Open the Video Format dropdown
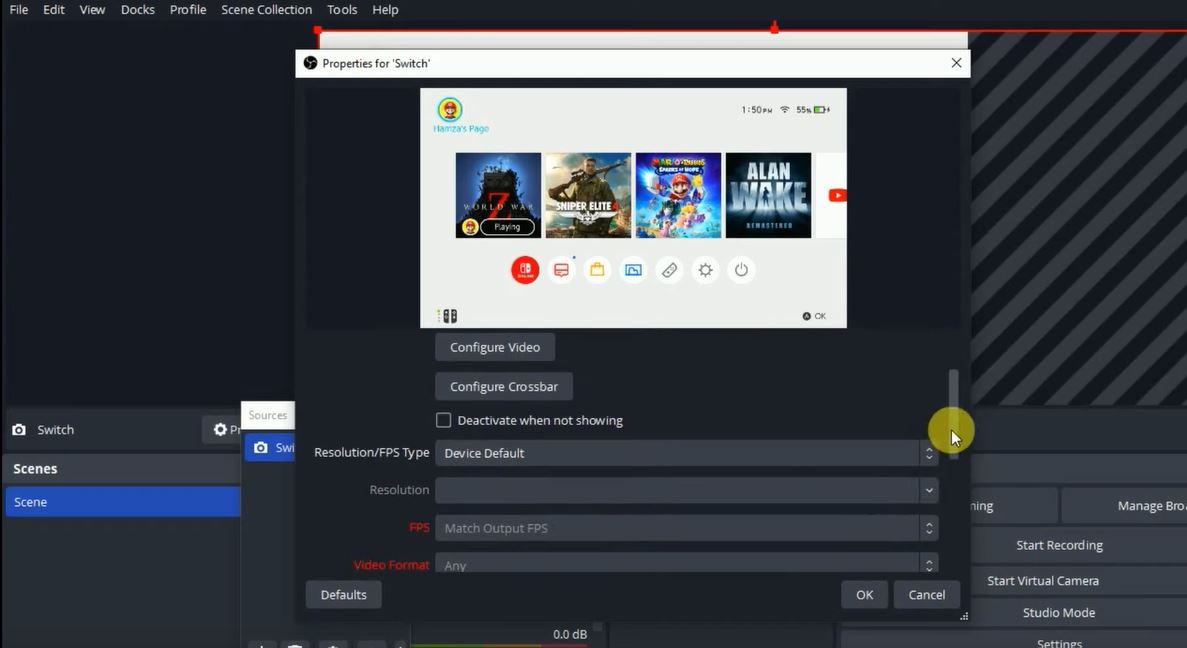 (687, 564)
